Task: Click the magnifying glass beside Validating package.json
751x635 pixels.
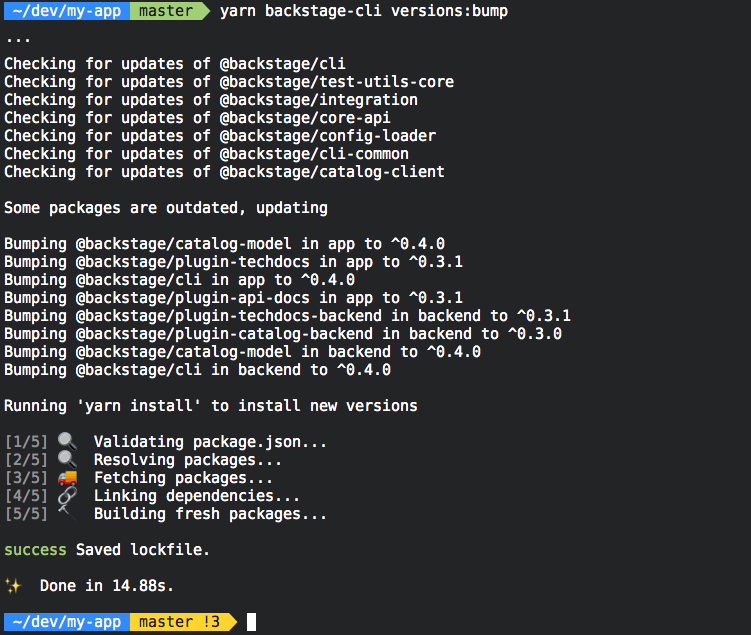Action: tap(67, 441)
